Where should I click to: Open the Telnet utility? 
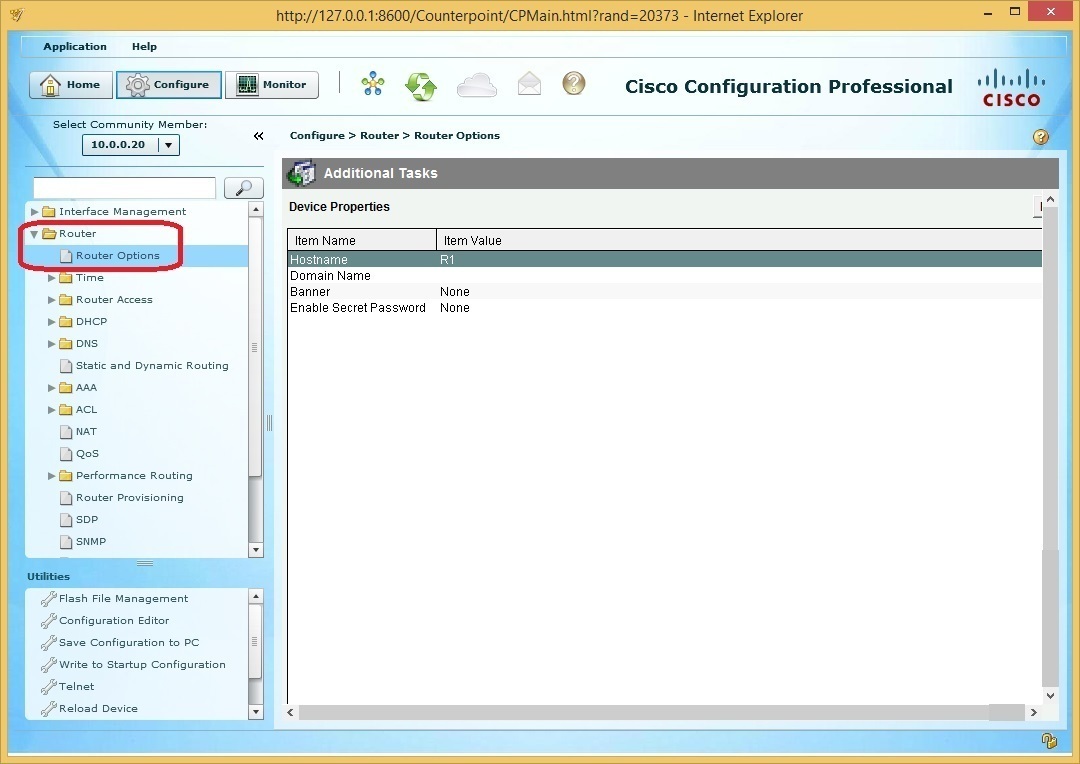point(76,687)
